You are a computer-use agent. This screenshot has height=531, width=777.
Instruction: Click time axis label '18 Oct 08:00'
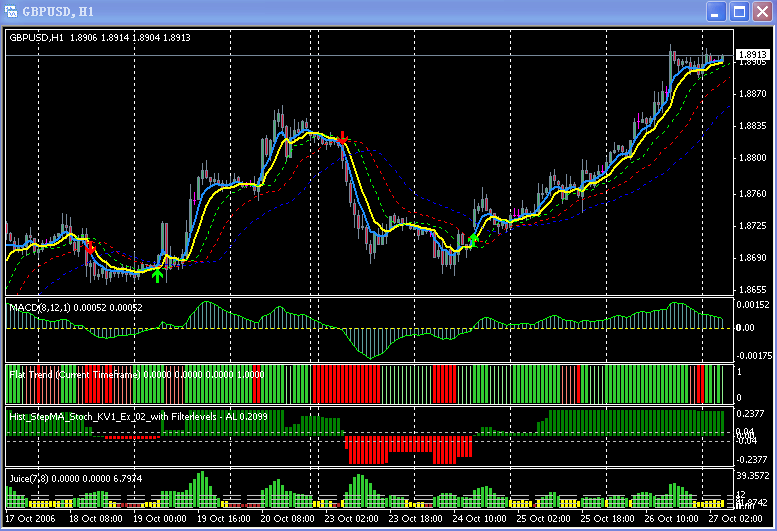[96, 519]
